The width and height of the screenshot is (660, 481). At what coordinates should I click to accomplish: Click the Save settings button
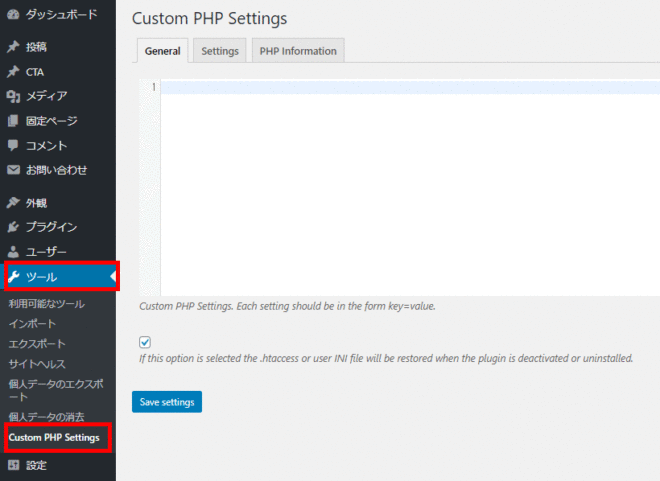tap(167, 402)
